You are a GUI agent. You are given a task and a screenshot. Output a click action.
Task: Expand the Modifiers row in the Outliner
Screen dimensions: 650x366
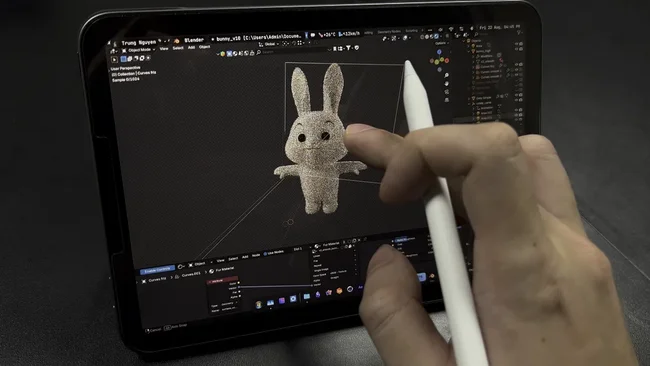tap(473, 57)
